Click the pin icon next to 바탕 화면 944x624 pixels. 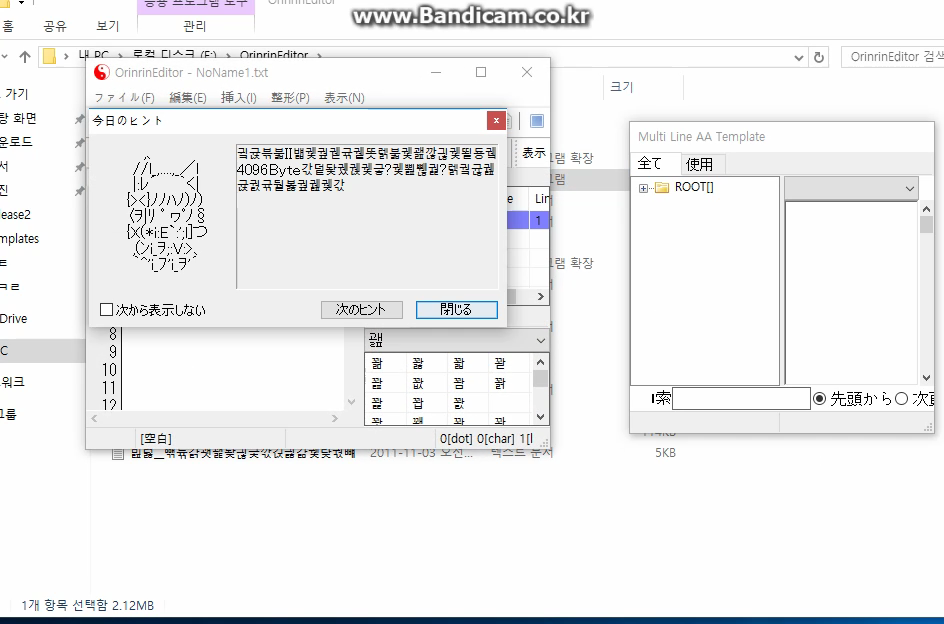pyautogui.click(x=80, y=119)
